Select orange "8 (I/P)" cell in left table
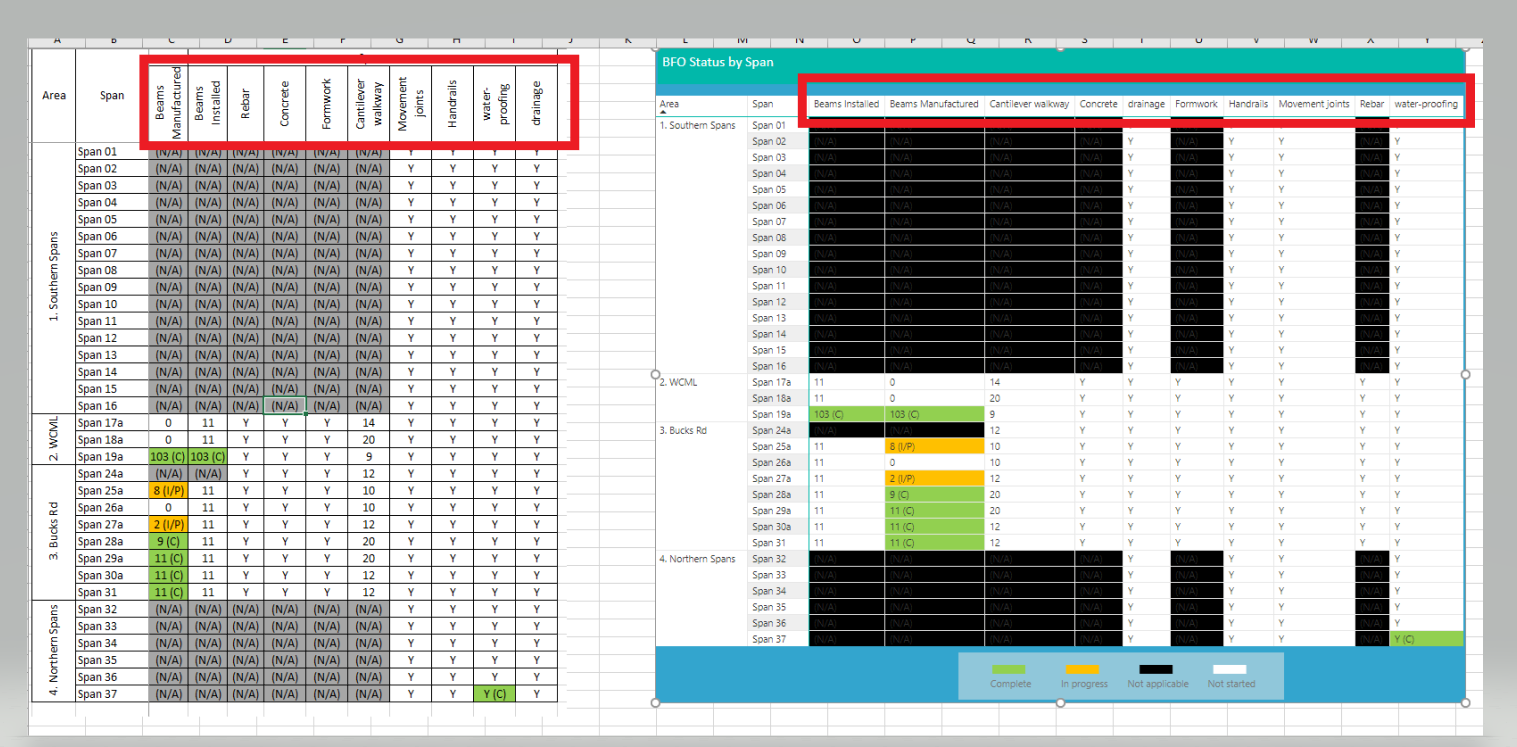Viewport: 1517px width, 747px height. click(x=169, y=491)
